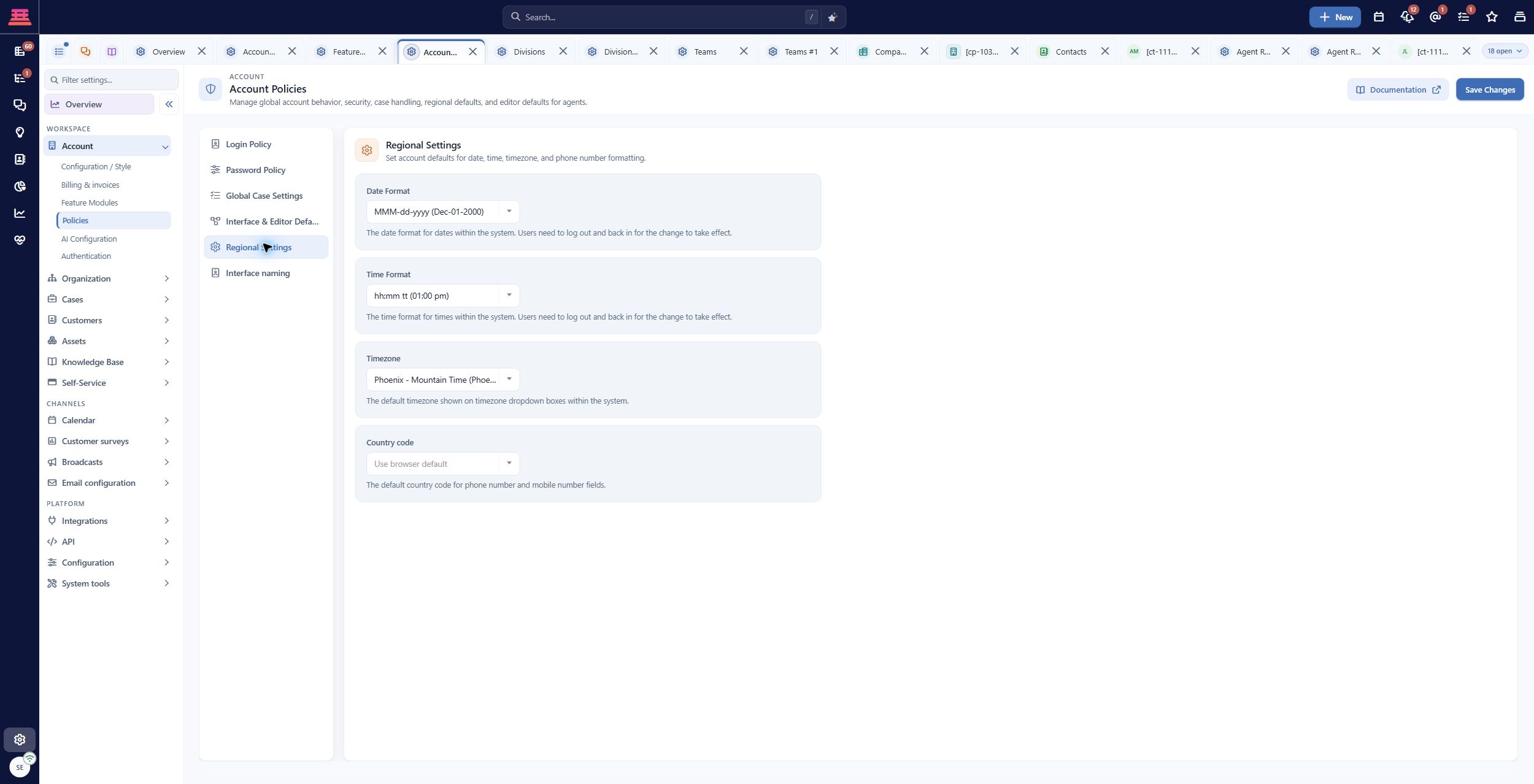Open chat conversations icon in left rail
Image resolution: width=1534 pixels, height=784 pixels.
[20, 105]
